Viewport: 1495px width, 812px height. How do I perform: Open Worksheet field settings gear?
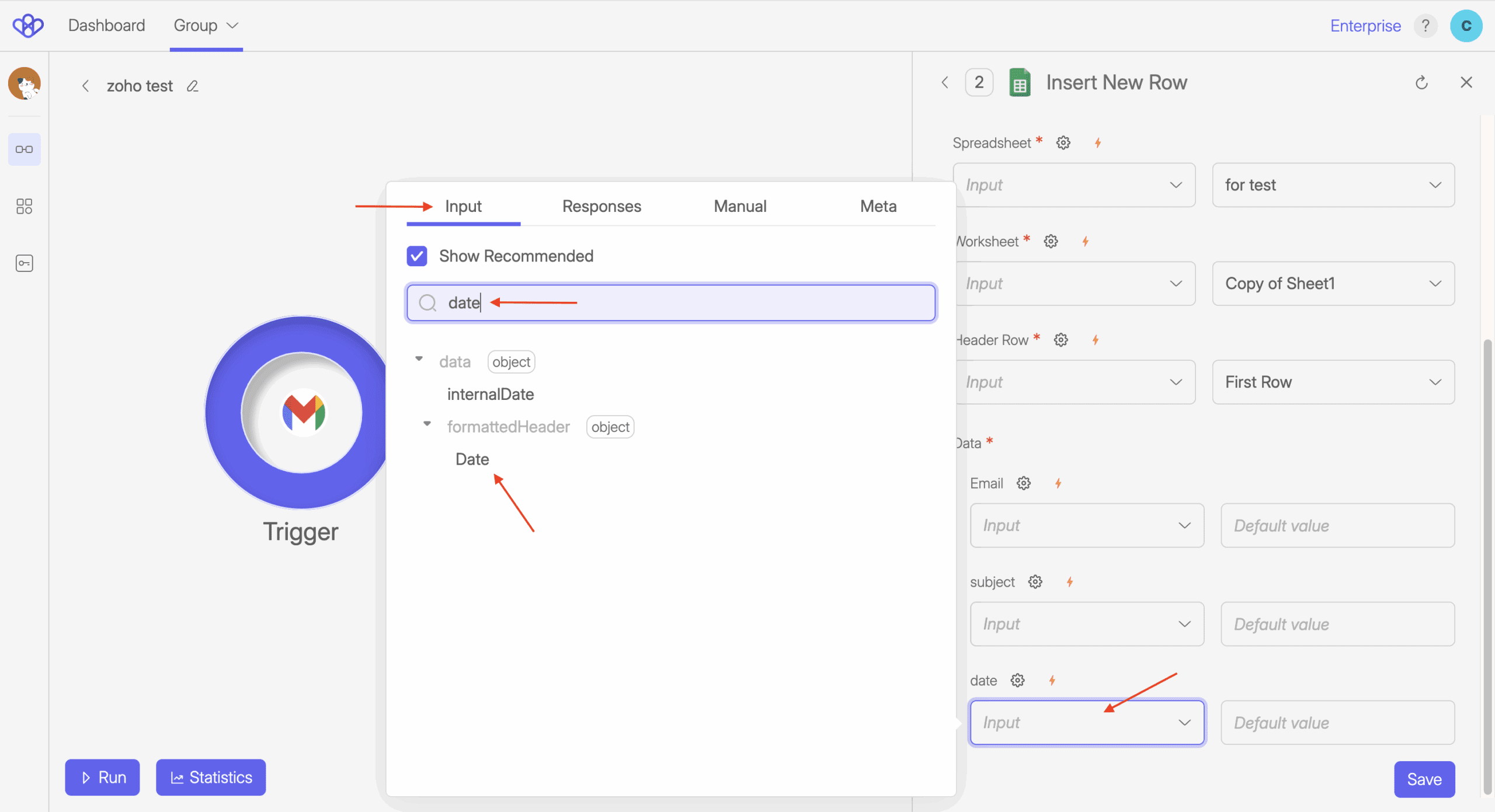tap(1051, 242)
